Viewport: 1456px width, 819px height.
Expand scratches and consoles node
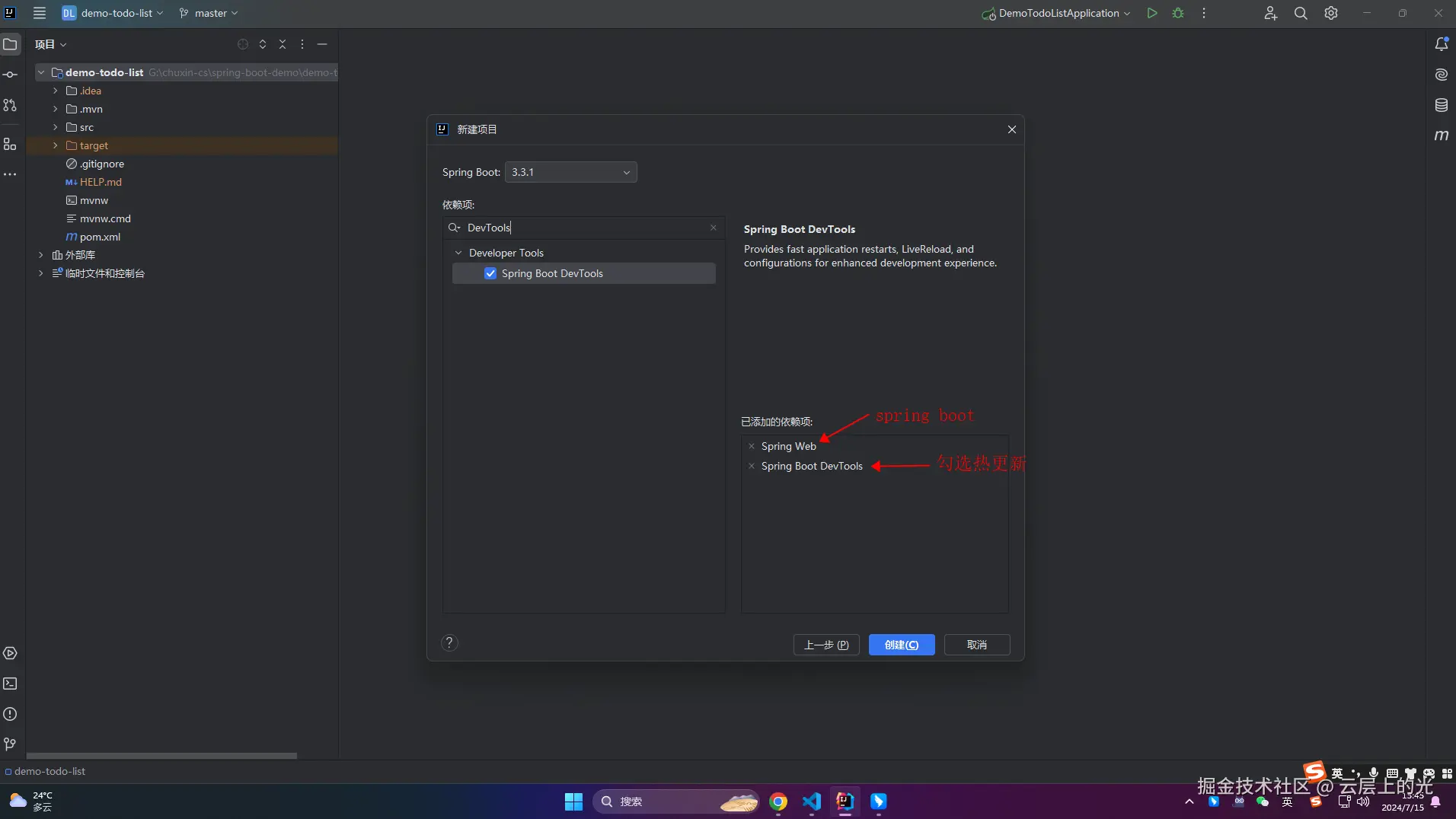(40, 273)
